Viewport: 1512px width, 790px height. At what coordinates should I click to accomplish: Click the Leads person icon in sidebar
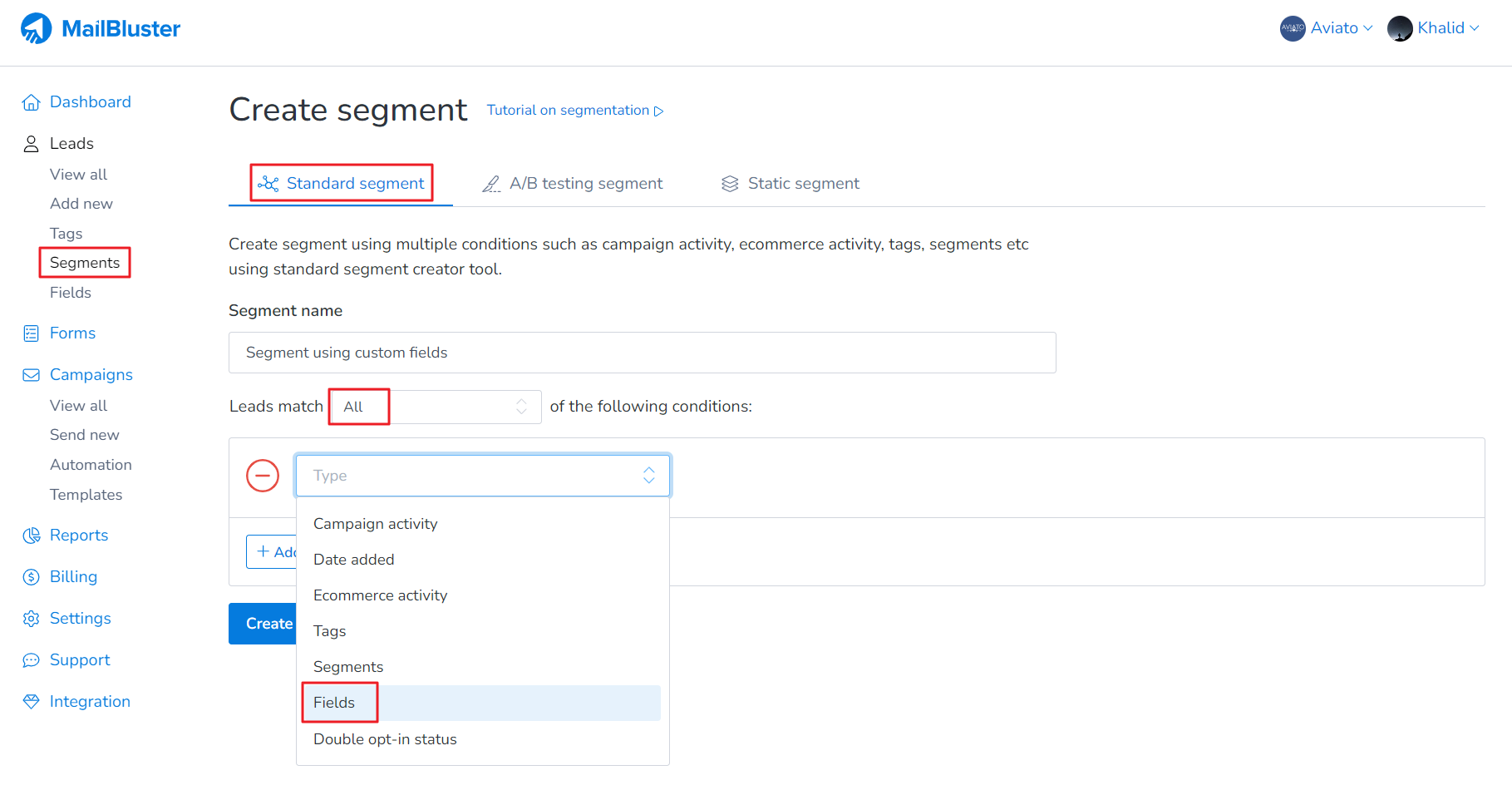(31, 143)
